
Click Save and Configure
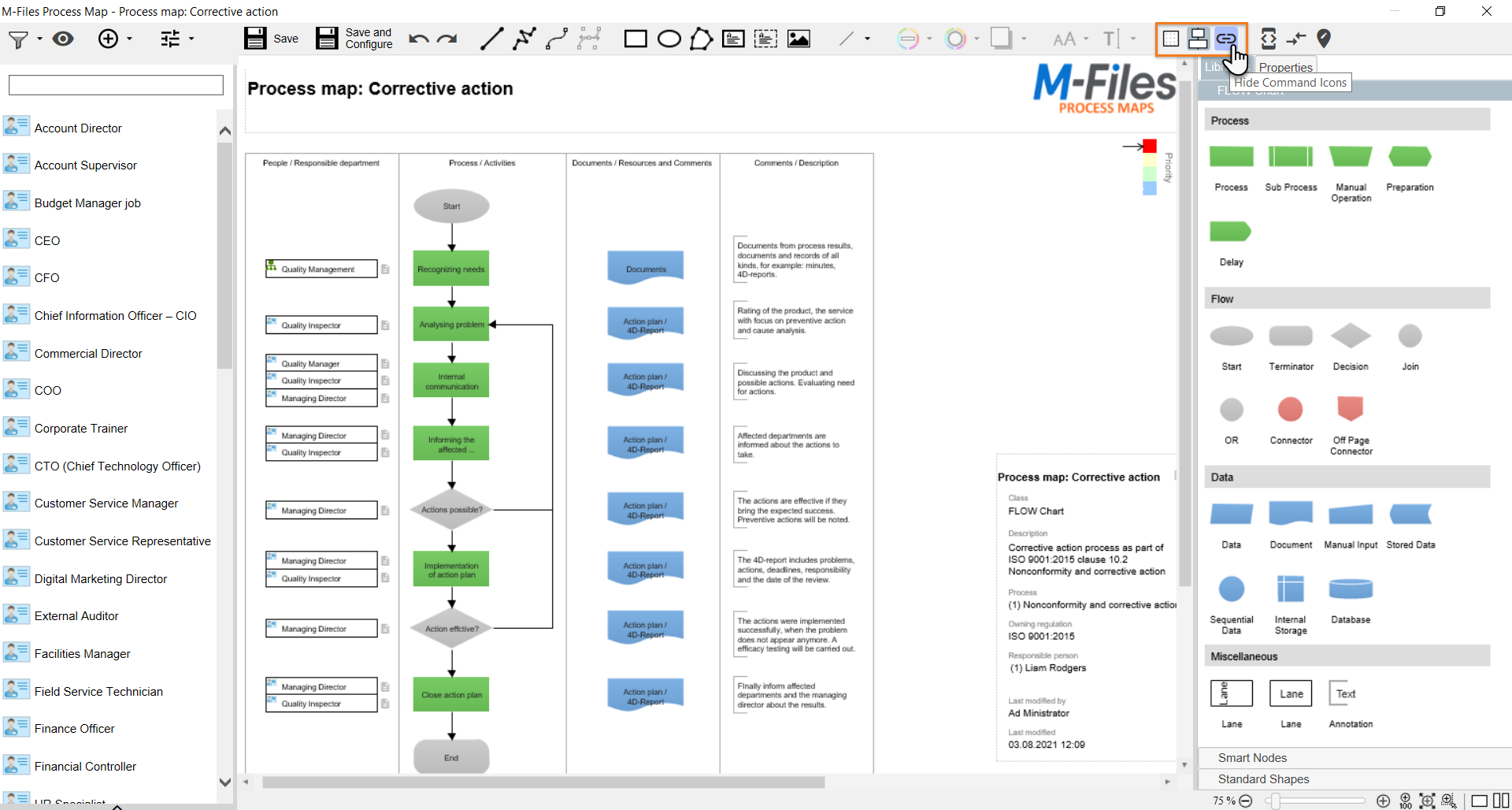click(x=354, y=39)
